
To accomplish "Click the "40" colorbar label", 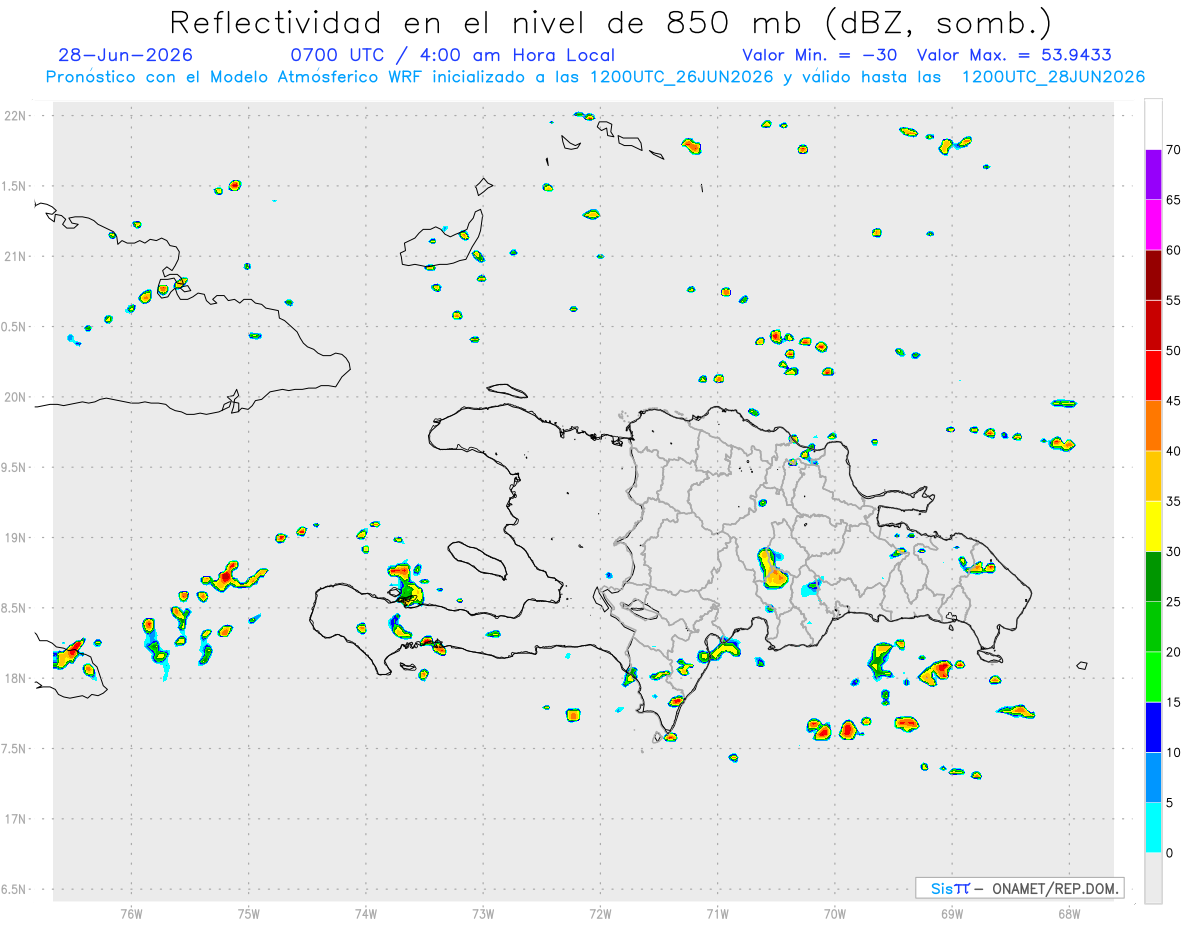I will click(1174, 451).
